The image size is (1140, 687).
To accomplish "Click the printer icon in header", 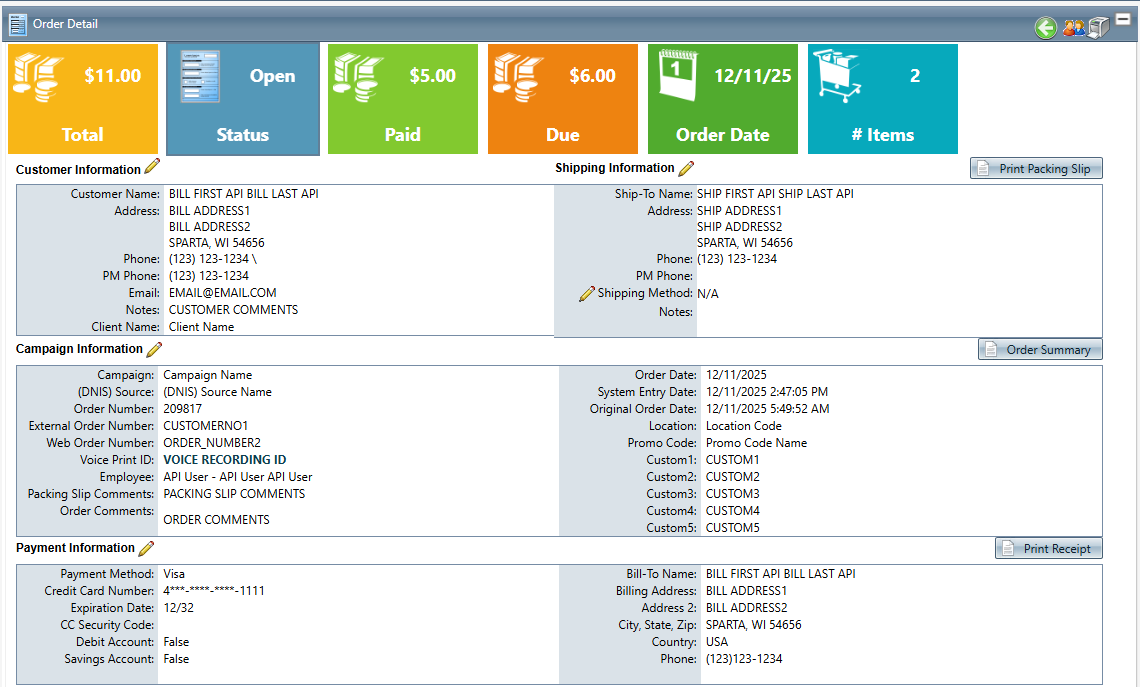I will pos(1099,28).
